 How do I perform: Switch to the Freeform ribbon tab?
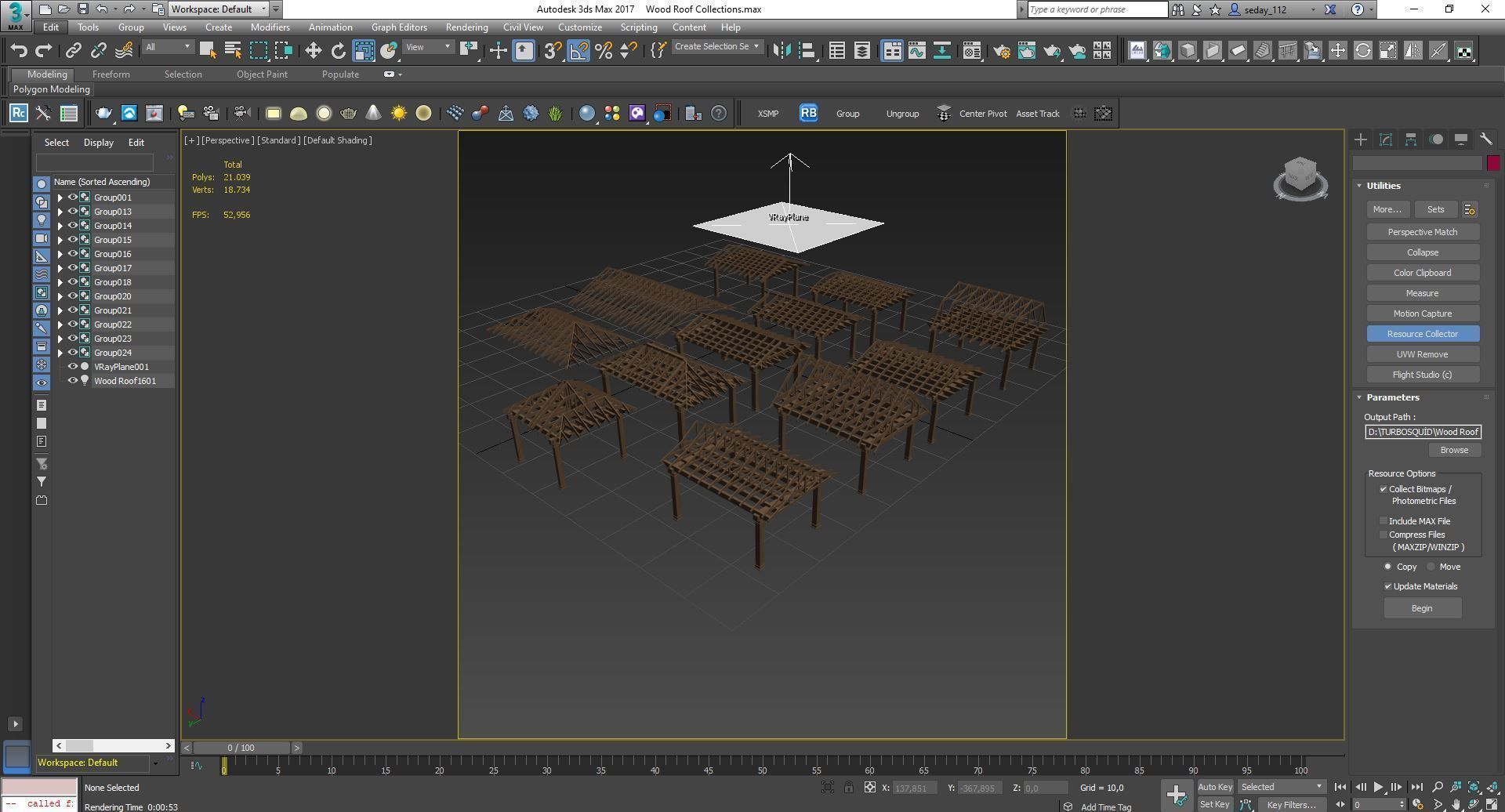click(x=111, y=74)
